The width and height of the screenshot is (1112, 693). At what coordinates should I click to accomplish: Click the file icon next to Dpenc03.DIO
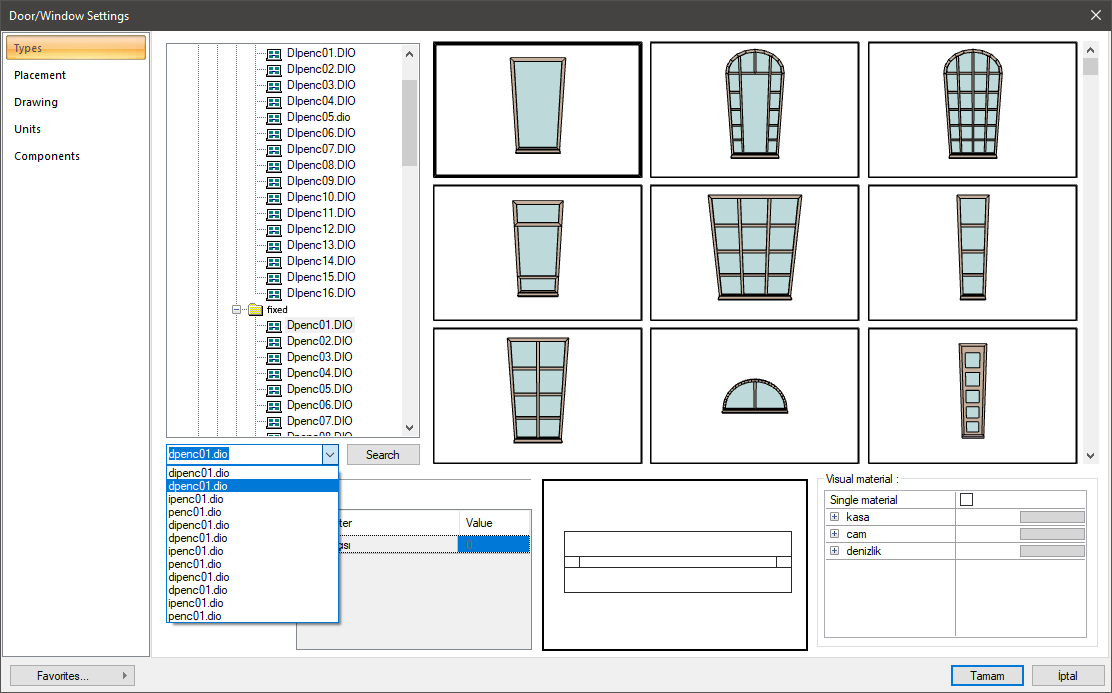274,357
